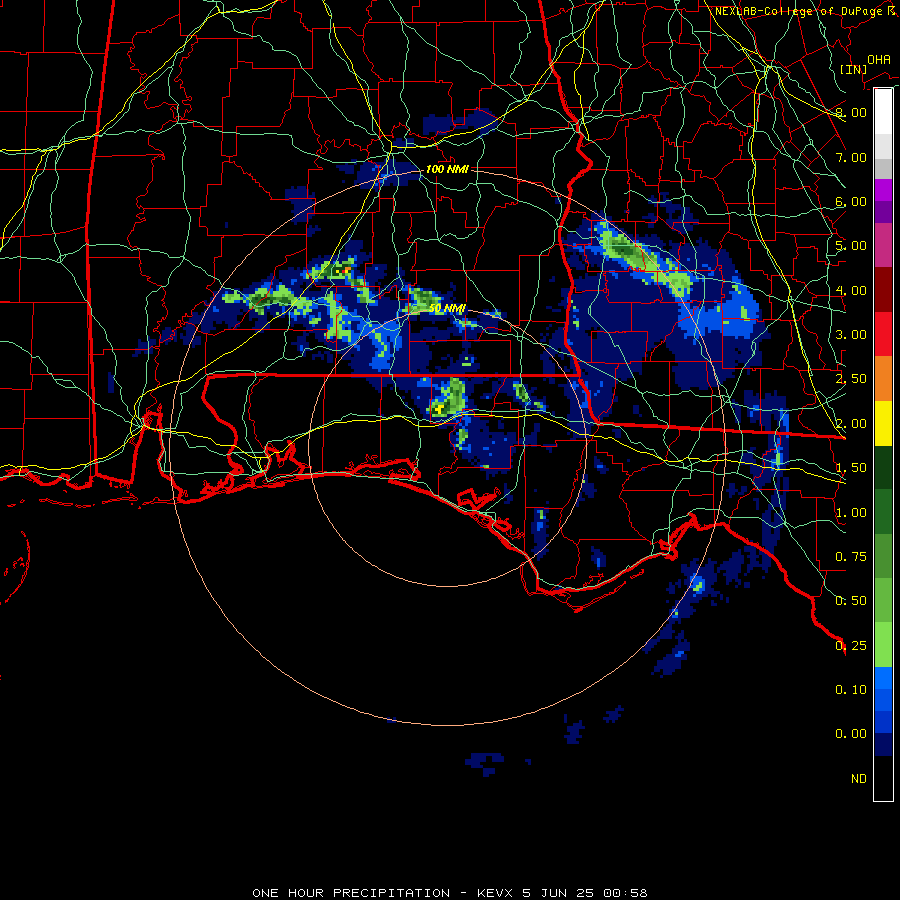Image resolution: width=900 pixels, height=900 pixels.
Task: Click the 1.00 legend value
Action: click(x=851, y=513)
